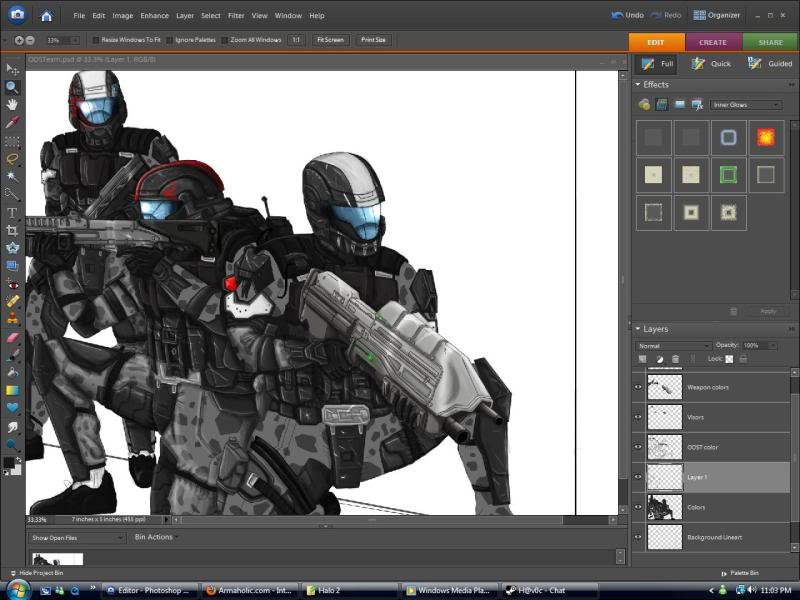Image resolution: width=800 pixels, height=600 pixels.
Task: Open the Inner Glows style dropdown
Action: tap(746, 105)
